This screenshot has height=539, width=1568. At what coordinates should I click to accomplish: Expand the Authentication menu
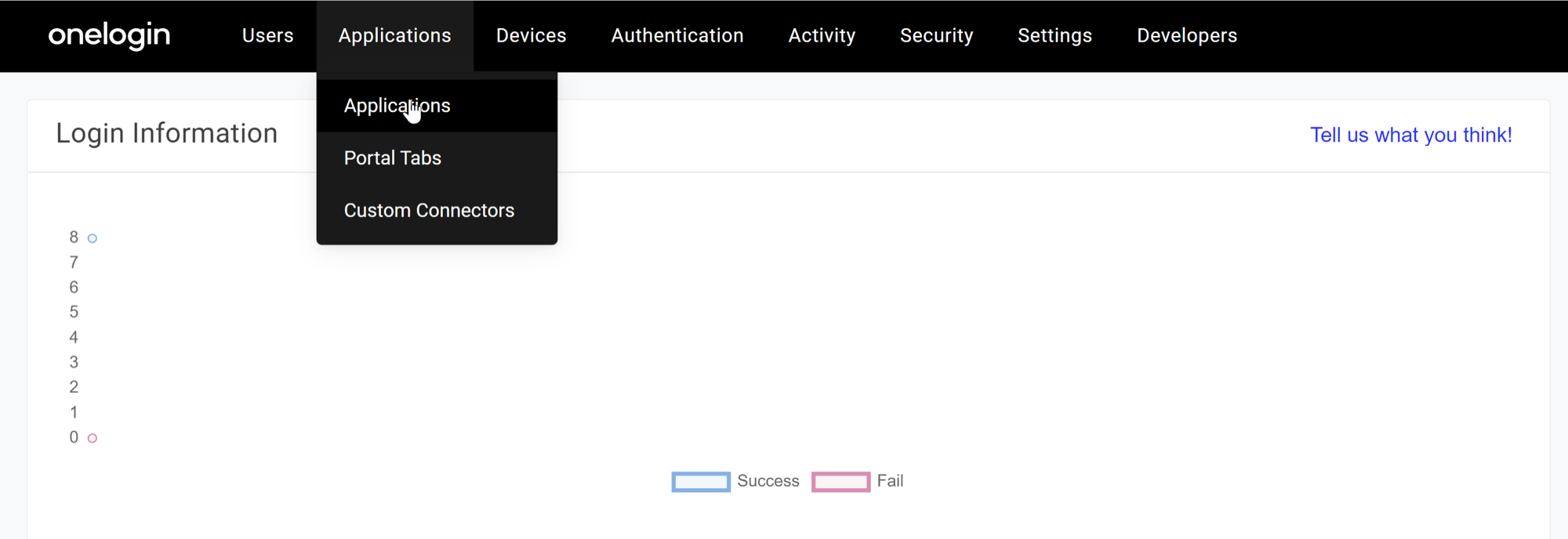coord(677,35)
